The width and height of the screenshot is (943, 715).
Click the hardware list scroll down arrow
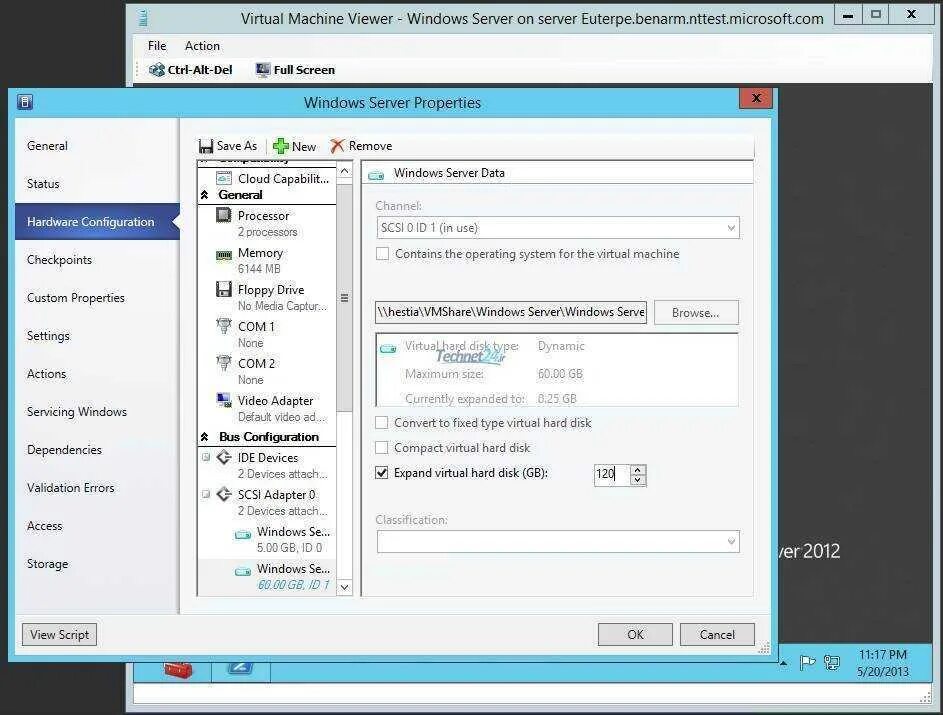click(344, 587)
